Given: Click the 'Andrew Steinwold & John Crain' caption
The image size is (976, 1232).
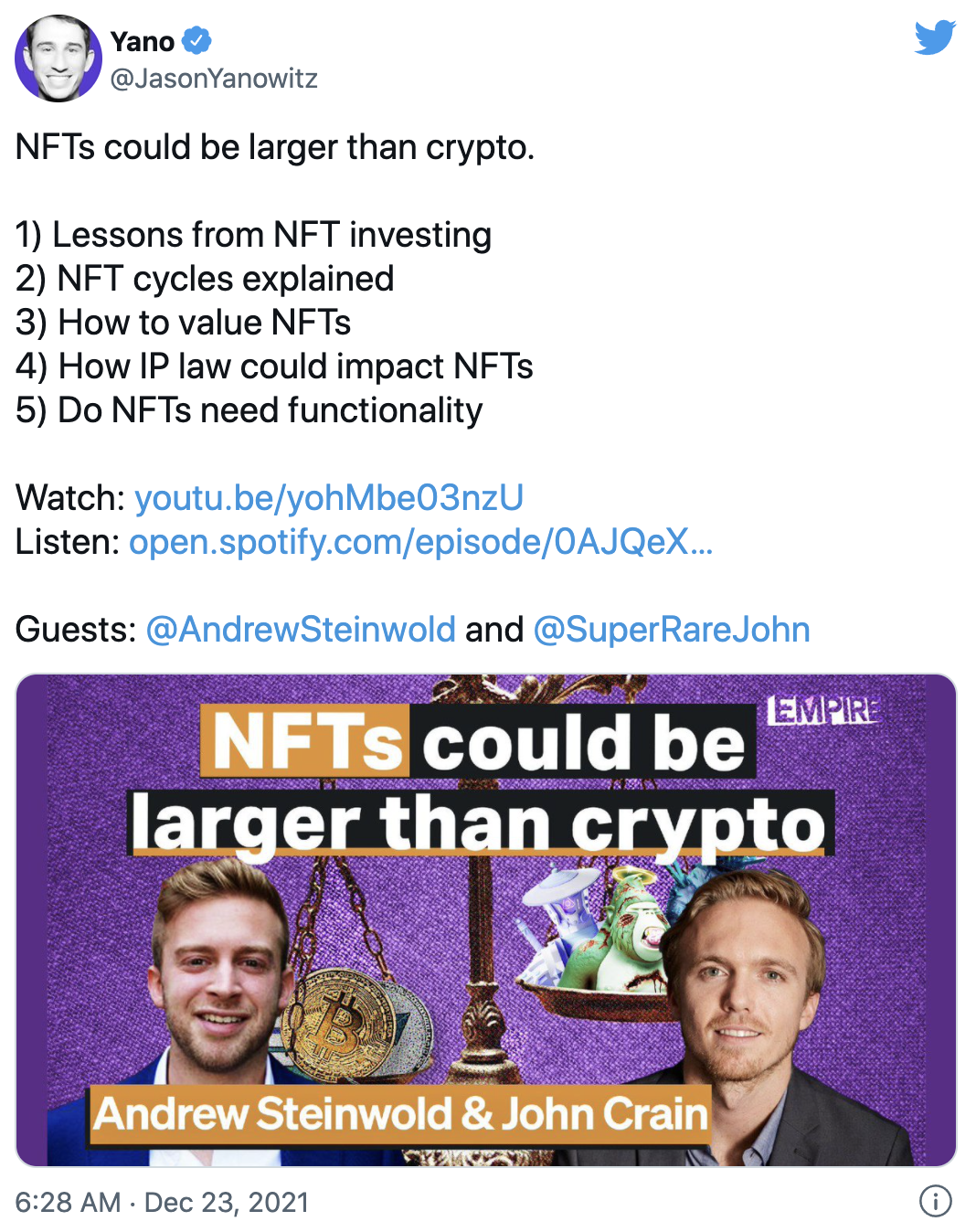Looking at the screenshot, I should [x=400, y=1114].
